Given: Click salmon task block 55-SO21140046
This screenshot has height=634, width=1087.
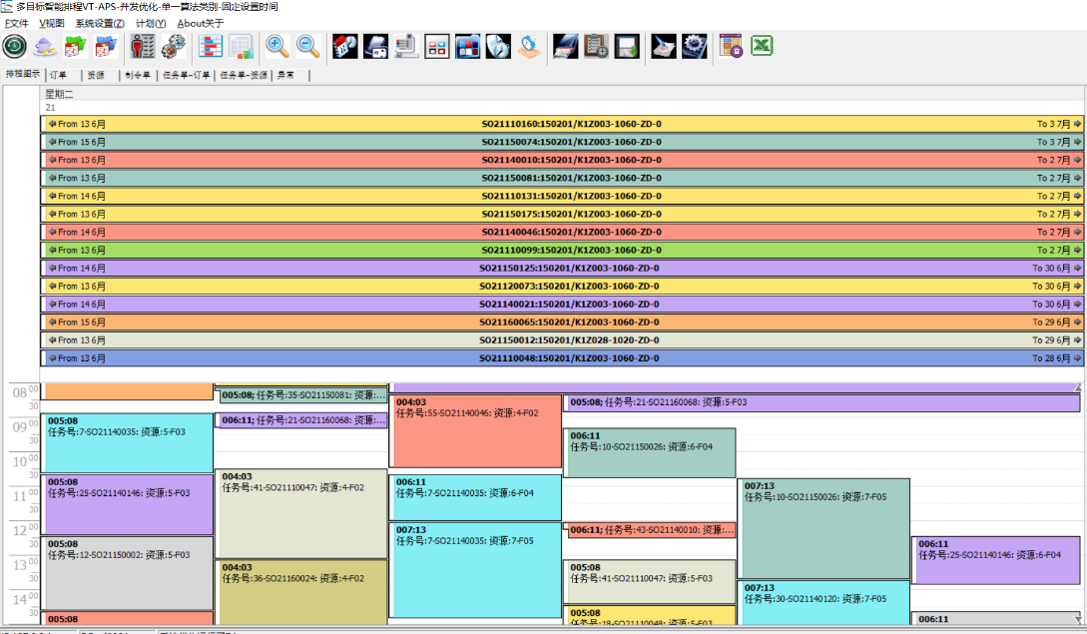Looking at the screenshot, I should 475,431.
